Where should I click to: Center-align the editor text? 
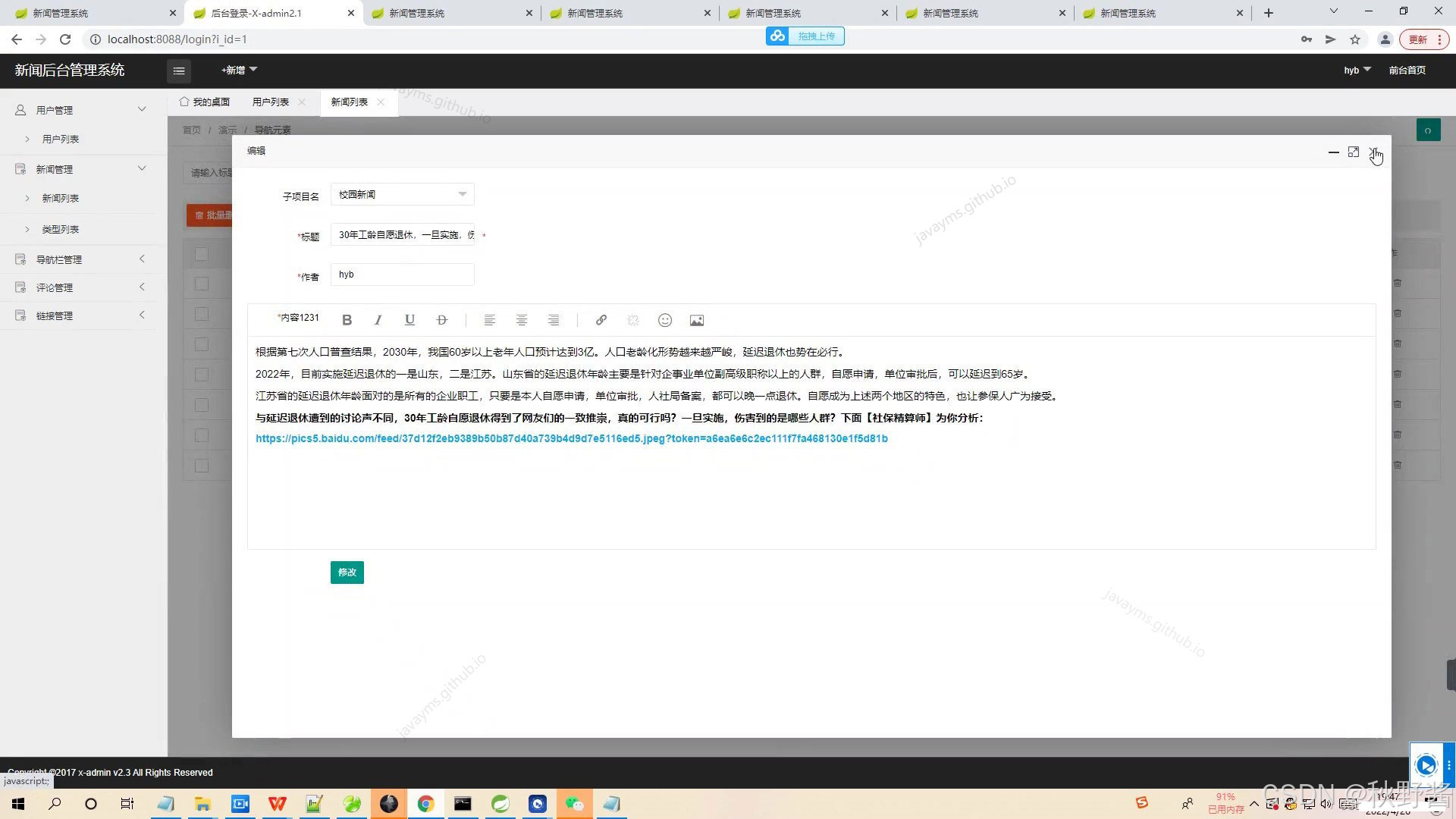[x=522, y=320]
